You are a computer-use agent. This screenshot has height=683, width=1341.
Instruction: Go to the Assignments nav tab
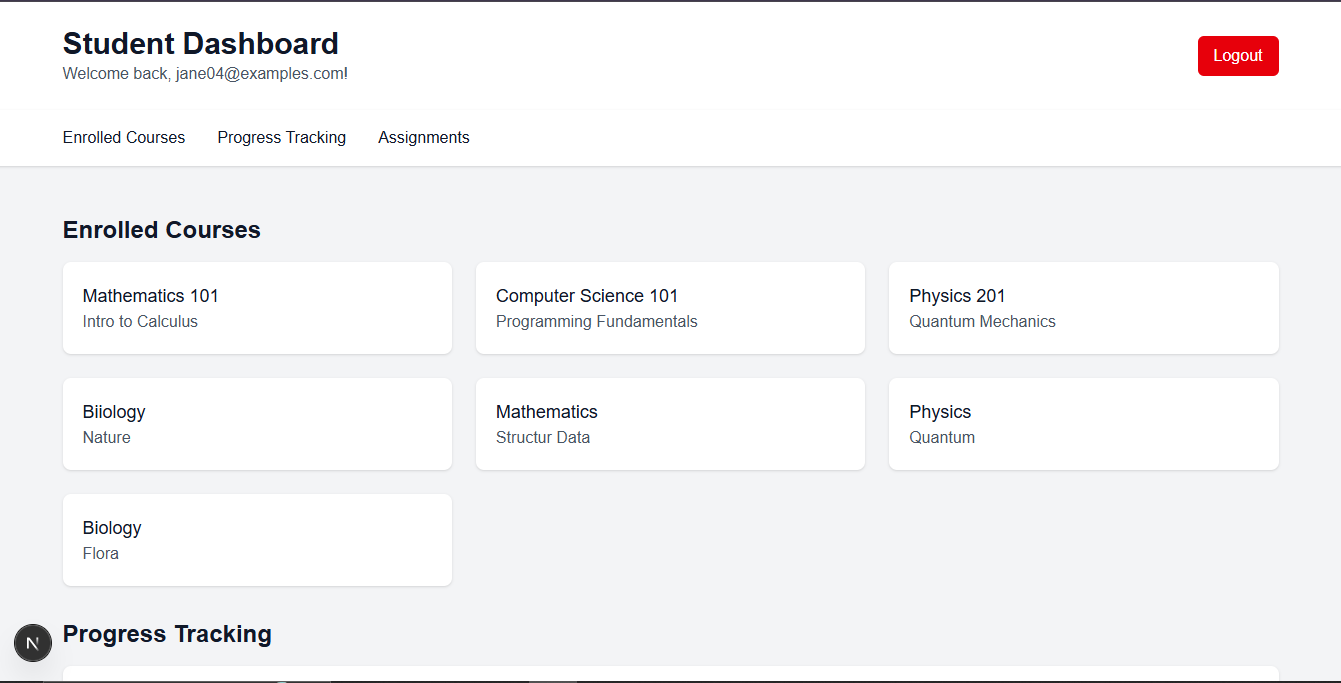click(424, 138)
